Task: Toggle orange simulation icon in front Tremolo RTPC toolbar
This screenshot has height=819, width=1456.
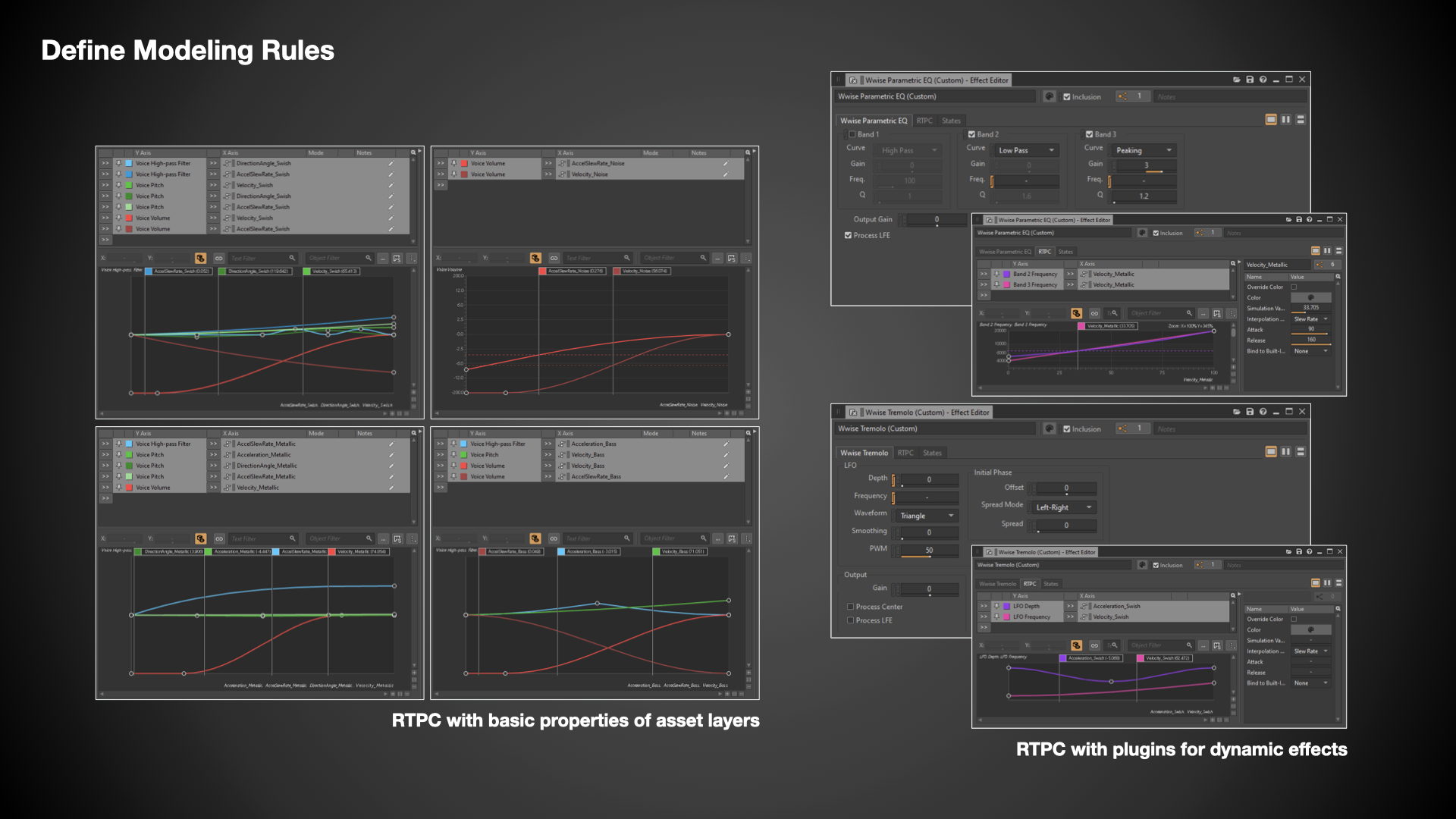Action: tap(1076, 645)
